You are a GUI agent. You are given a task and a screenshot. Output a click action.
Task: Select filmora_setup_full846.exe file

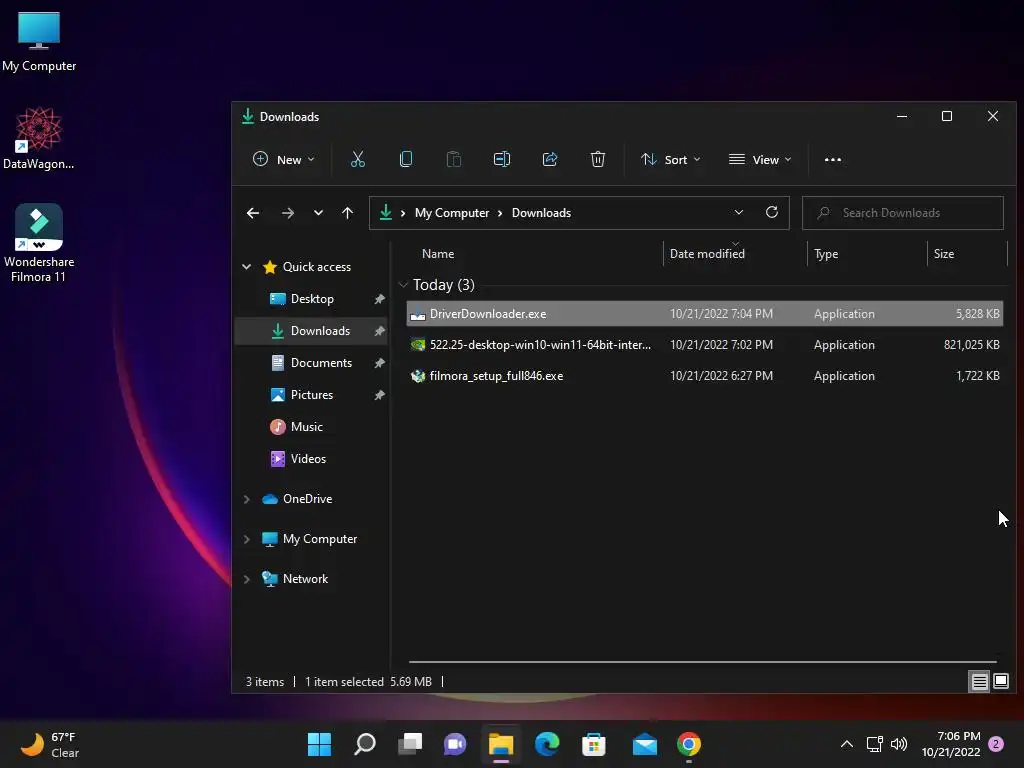(705, 376)
